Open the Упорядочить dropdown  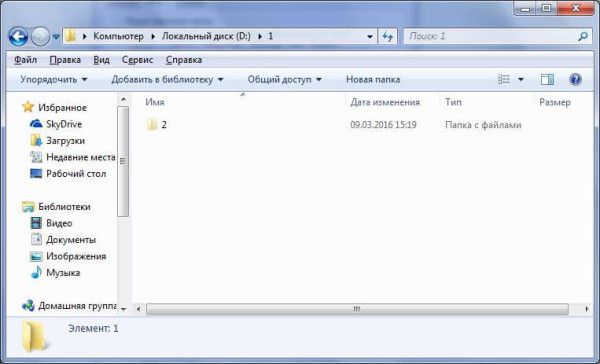[x=54, y=80]
